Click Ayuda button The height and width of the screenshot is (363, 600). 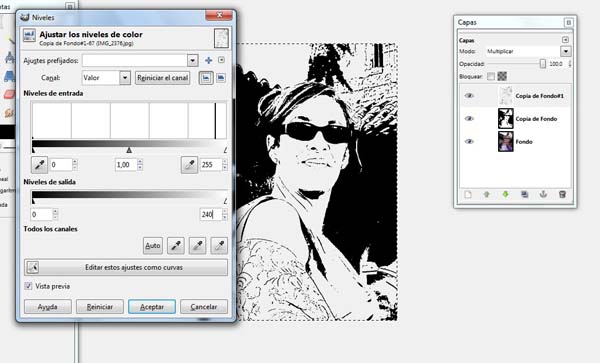(x=47, y=307)
